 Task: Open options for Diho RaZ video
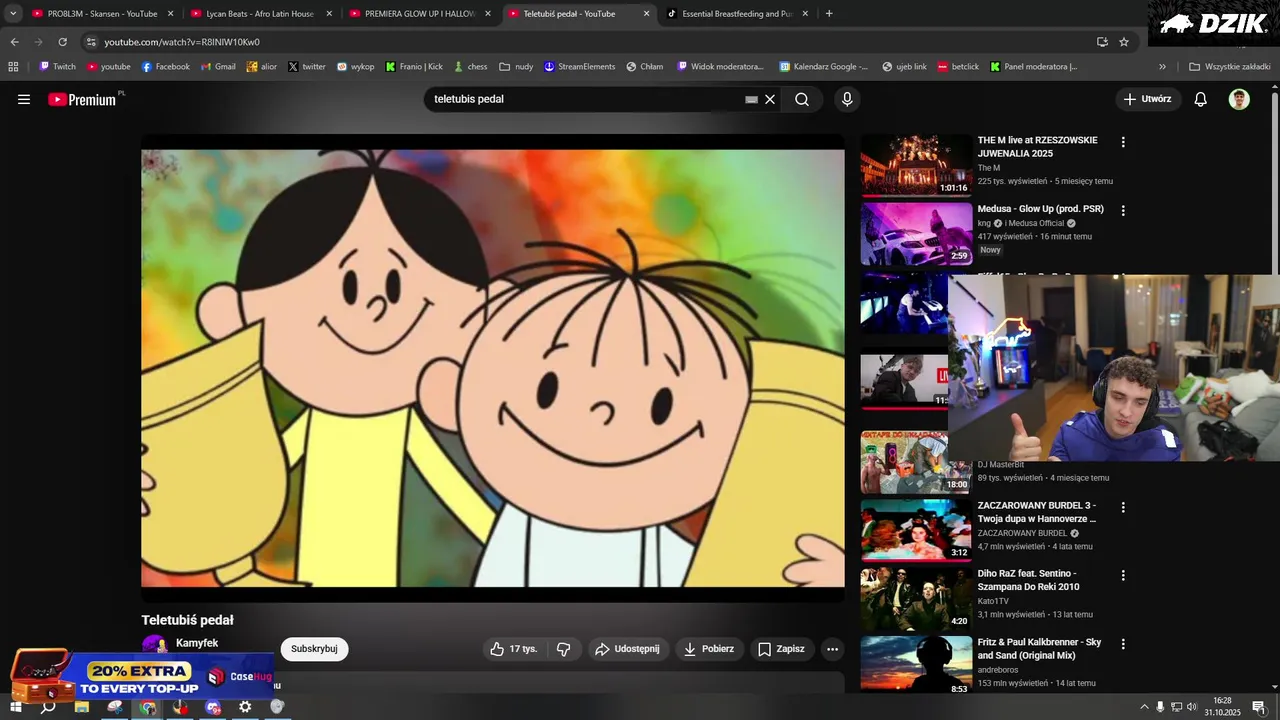point(1123,575)
